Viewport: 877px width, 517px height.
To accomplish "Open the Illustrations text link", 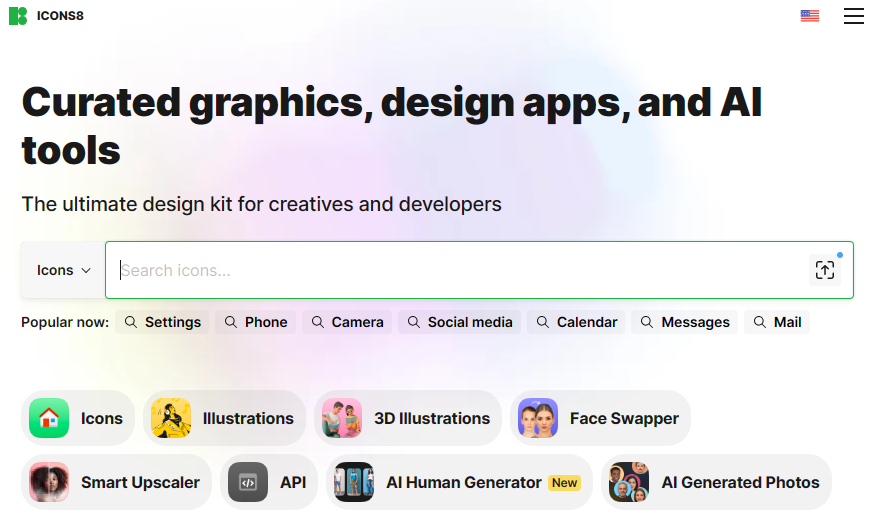I will [248, 419].
